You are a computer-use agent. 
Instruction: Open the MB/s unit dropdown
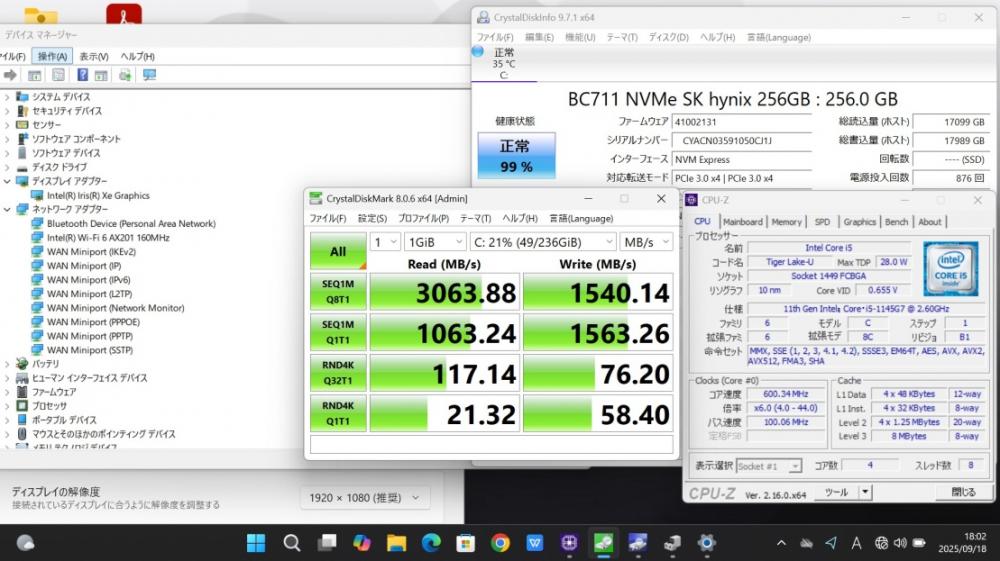(646, 242)
